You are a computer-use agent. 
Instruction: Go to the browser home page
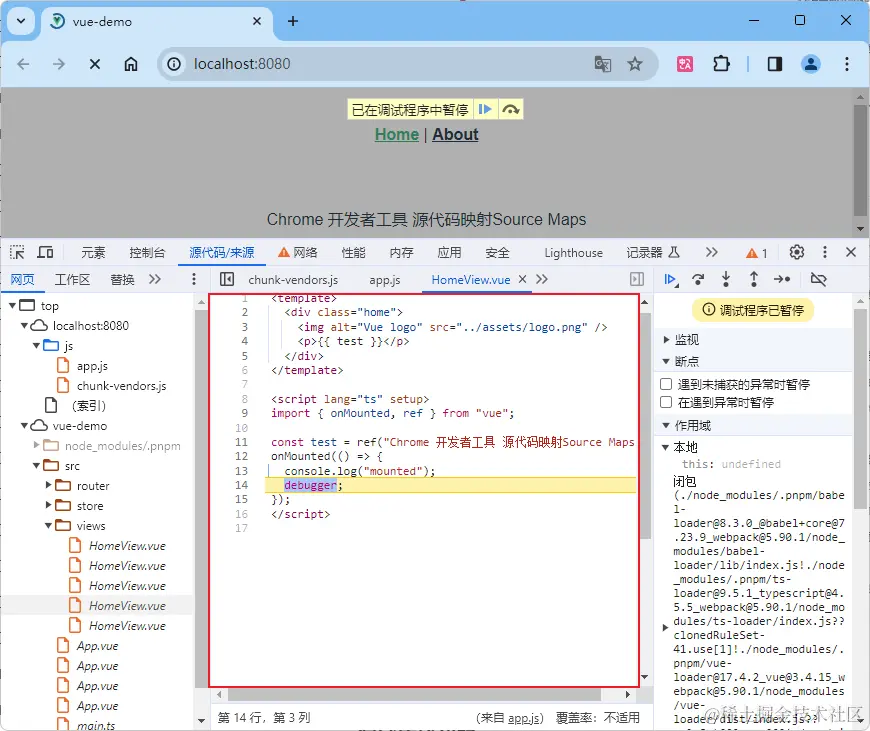pos(131,64)
